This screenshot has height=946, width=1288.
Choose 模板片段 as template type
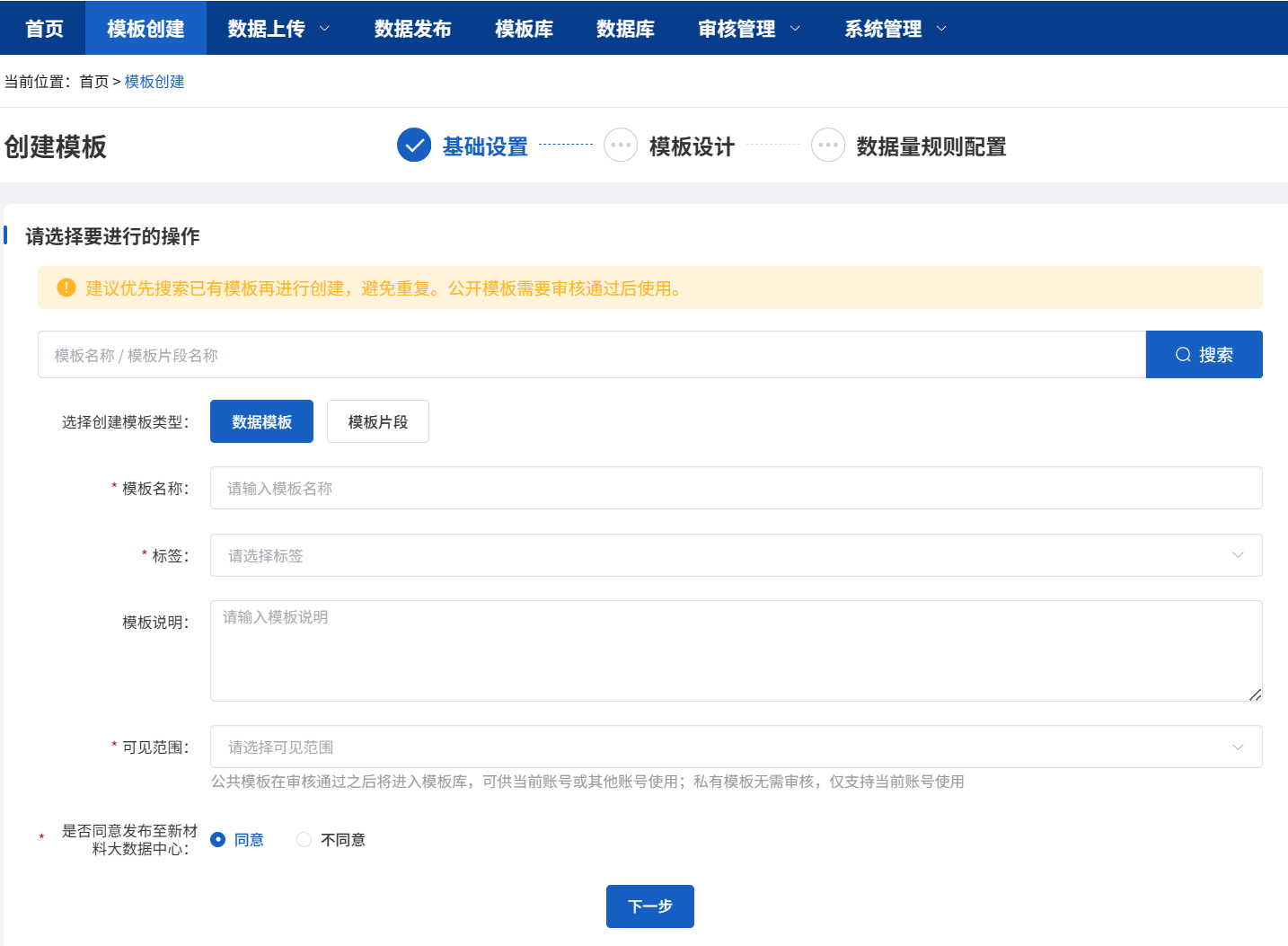tap(377, 421)
